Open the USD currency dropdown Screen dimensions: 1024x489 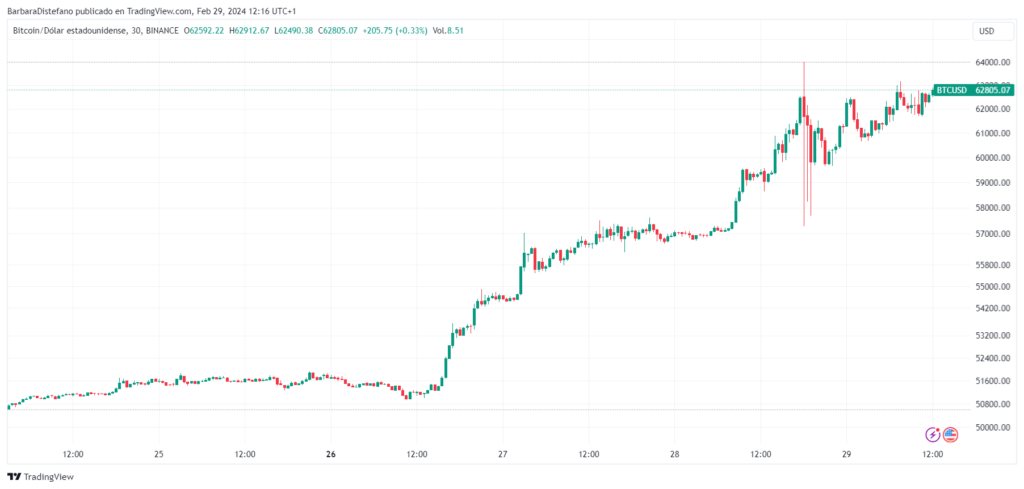tap(985, 31)
